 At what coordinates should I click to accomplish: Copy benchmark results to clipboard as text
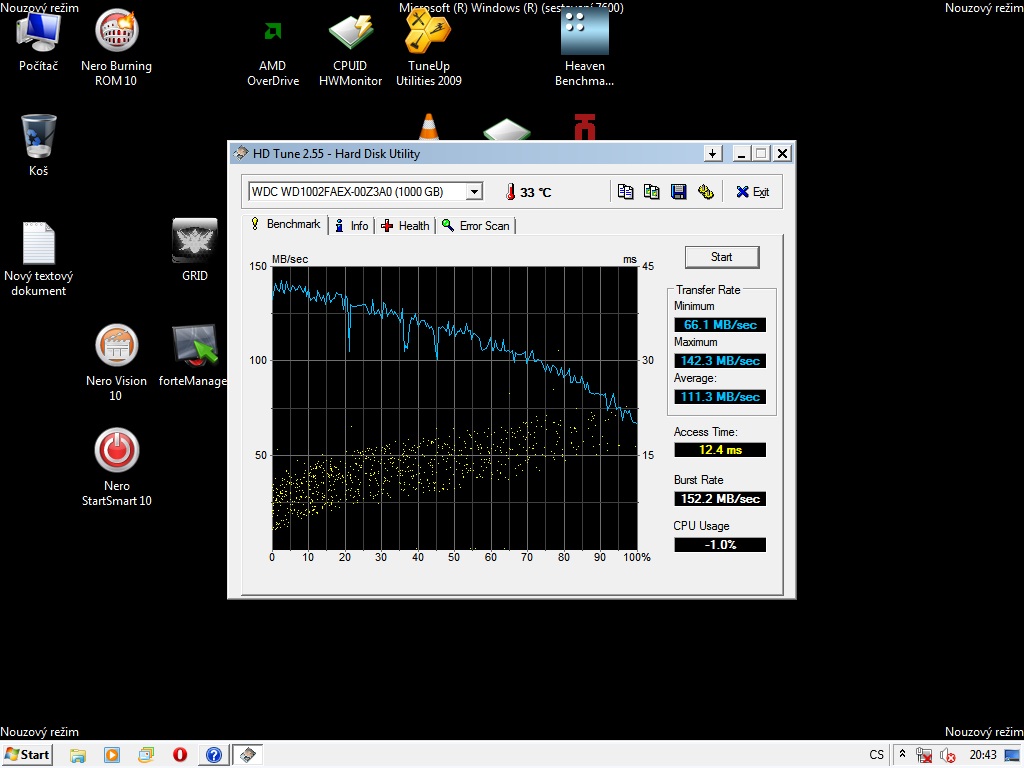[x=626, y=192]
